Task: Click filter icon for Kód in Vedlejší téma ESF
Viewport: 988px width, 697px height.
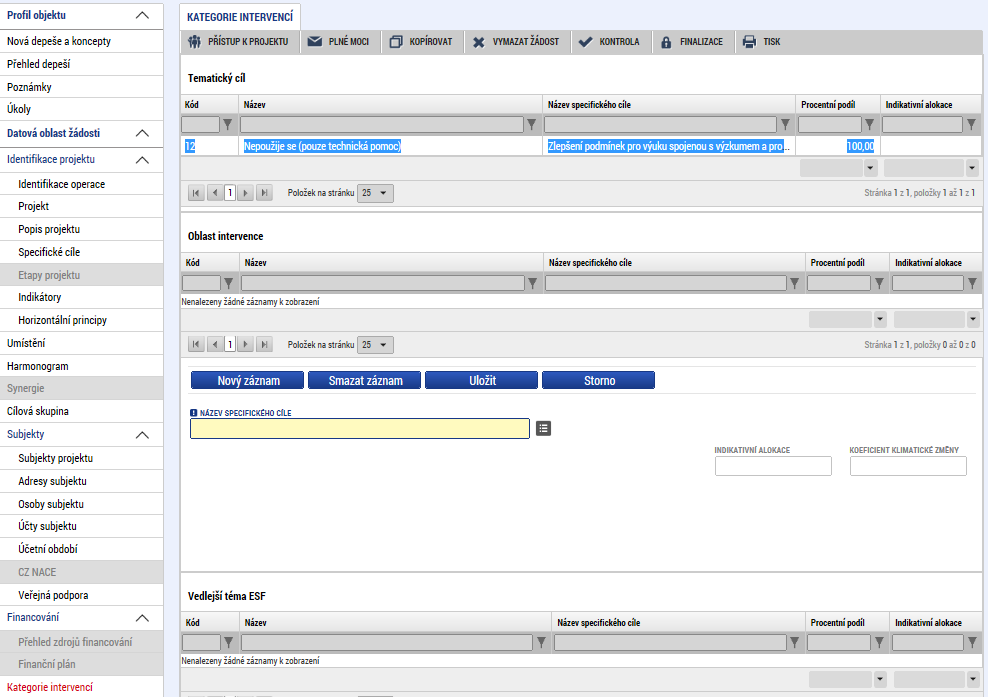Action: point(228,642)
